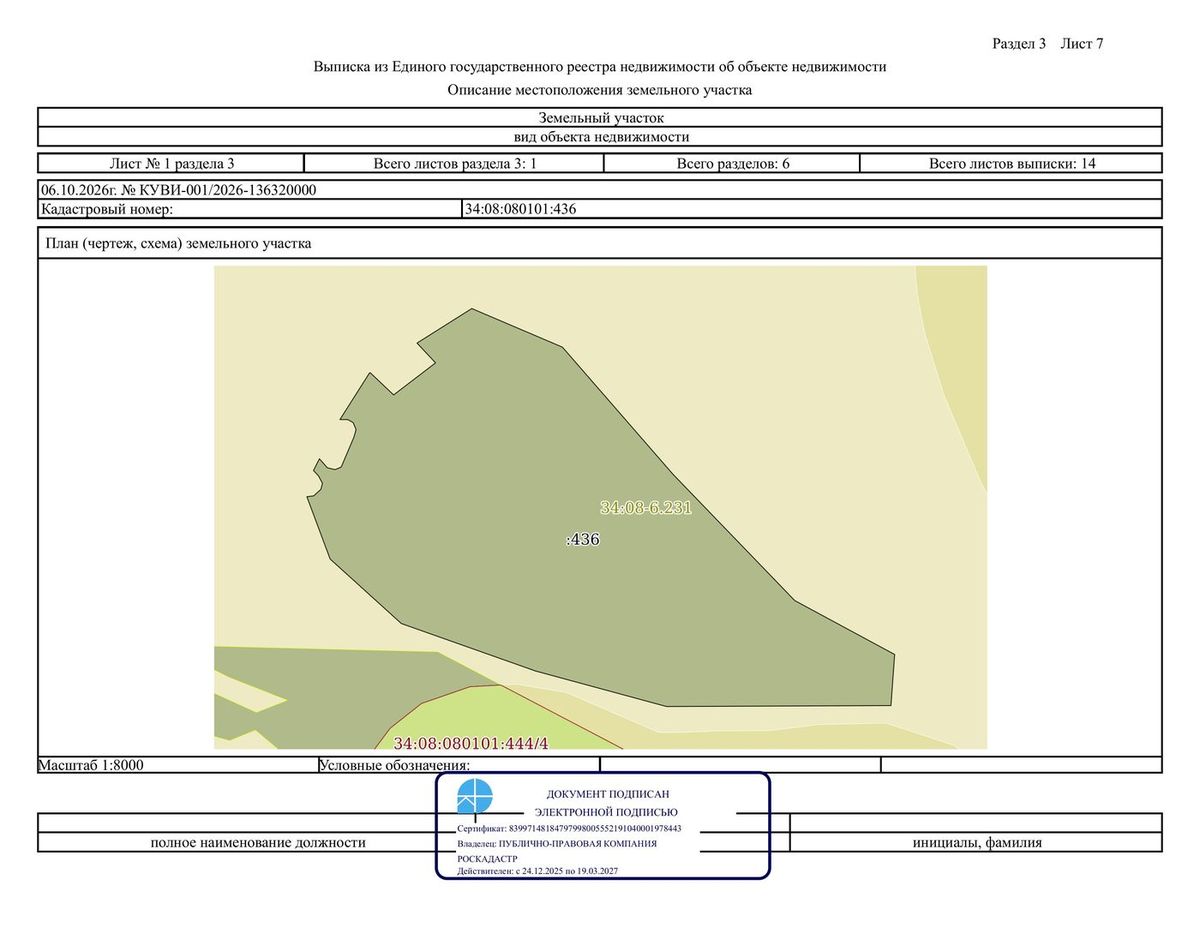Click the "Кадастровый номер:" label
1200x927 pixels.
pyautogui.click(x=107, y=209)
